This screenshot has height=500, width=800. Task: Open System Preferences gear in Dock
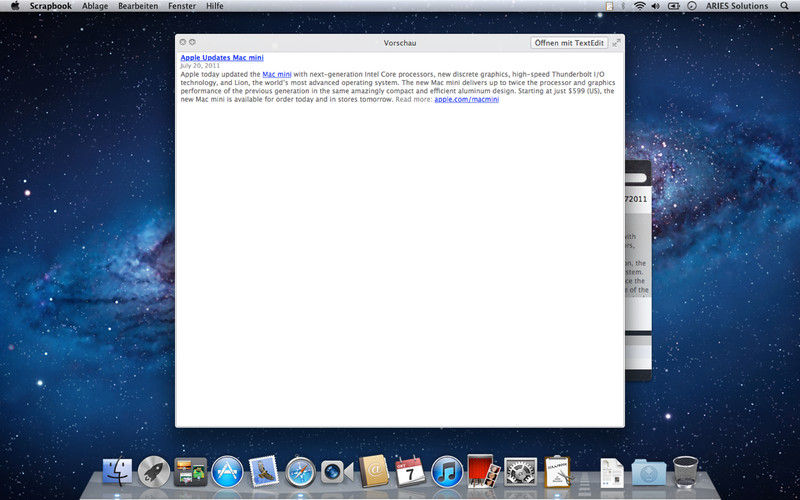coord(520,471)
